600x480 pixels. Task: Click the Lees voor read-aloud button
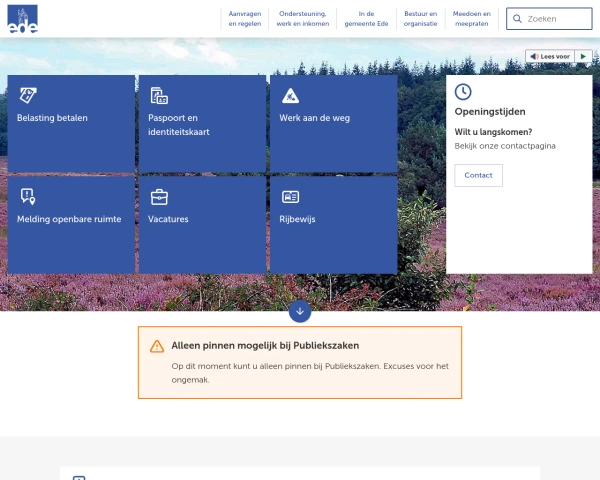pos(550,56)
